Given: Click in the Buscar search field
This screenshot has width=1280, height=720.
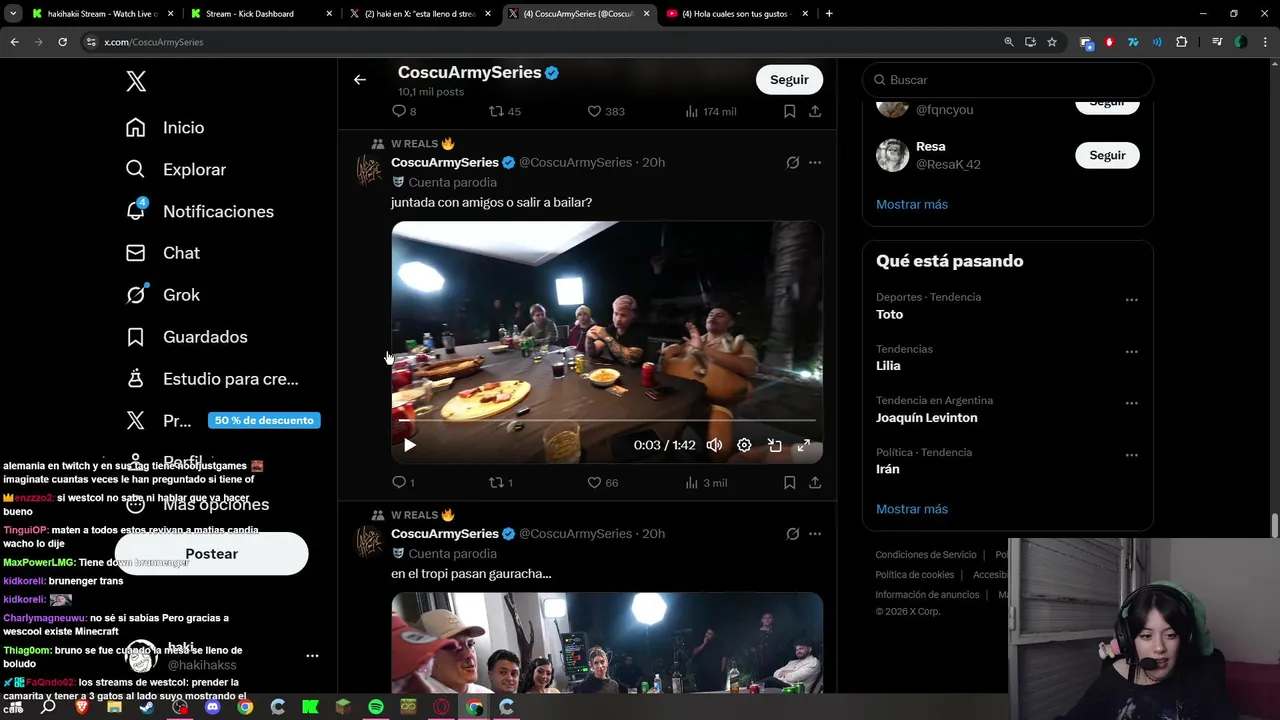Looking at the screenshot, I should [x=1008, y=80].
